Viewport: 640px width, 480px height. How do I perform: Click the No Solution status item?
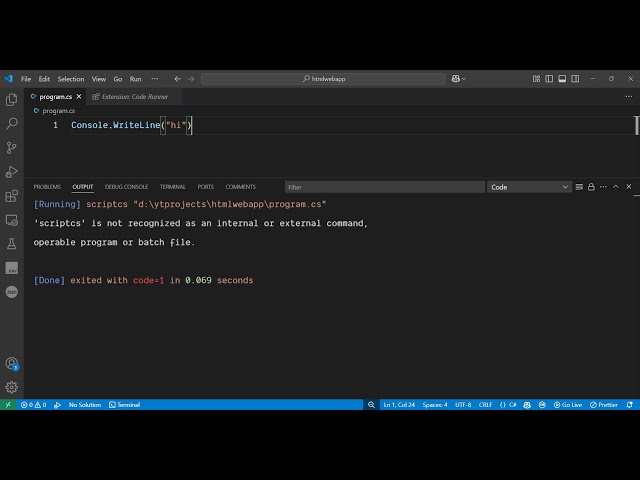point(84,404)
